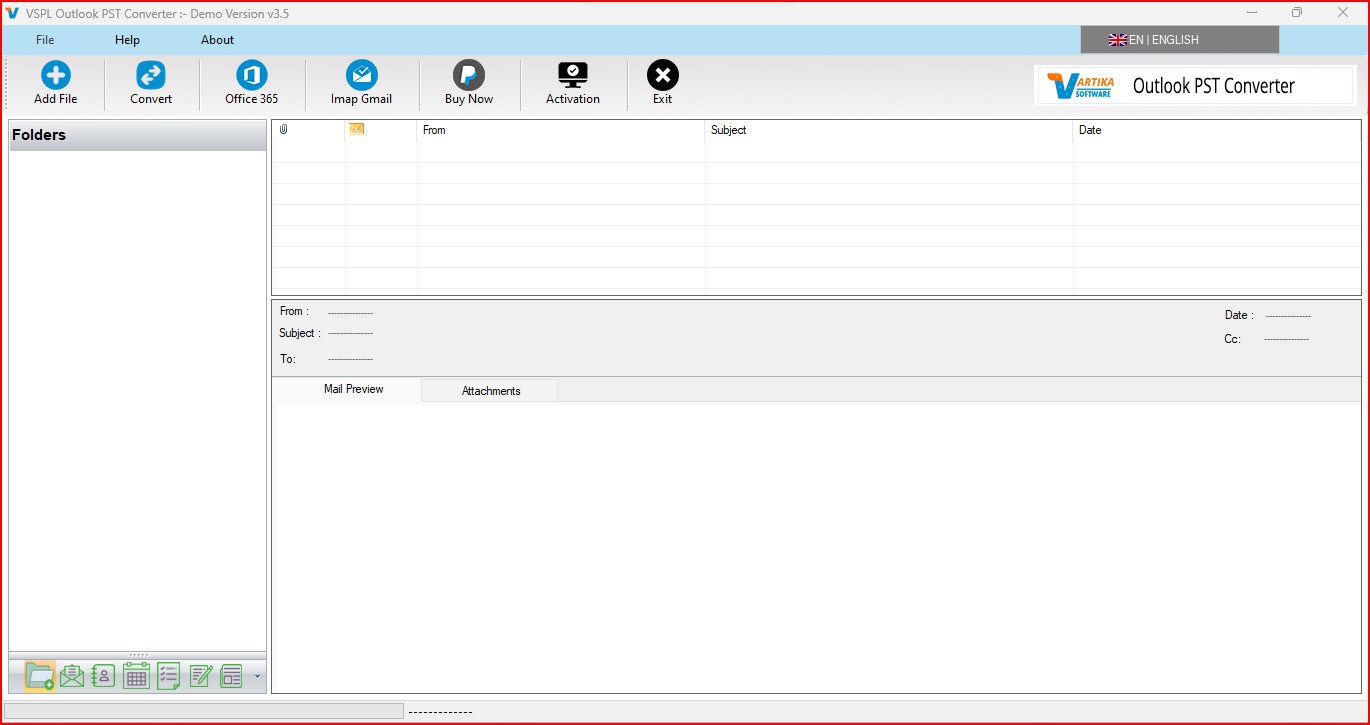This screenshot has width=1370, height=725.
Task: Click the Vartika Software Outlook PST Converter logo
Action: pyautogui.click(x=1195, y=86)
